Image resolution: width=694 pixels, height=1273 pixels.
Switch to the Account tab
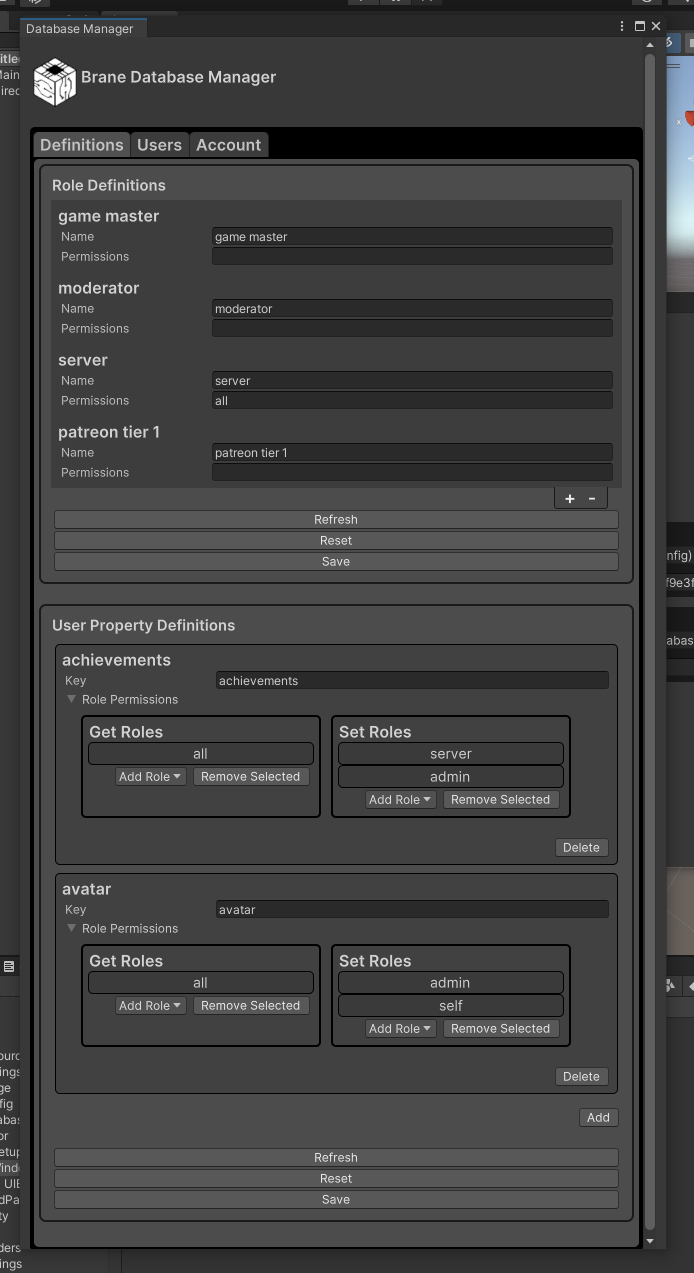click(228, 145)
